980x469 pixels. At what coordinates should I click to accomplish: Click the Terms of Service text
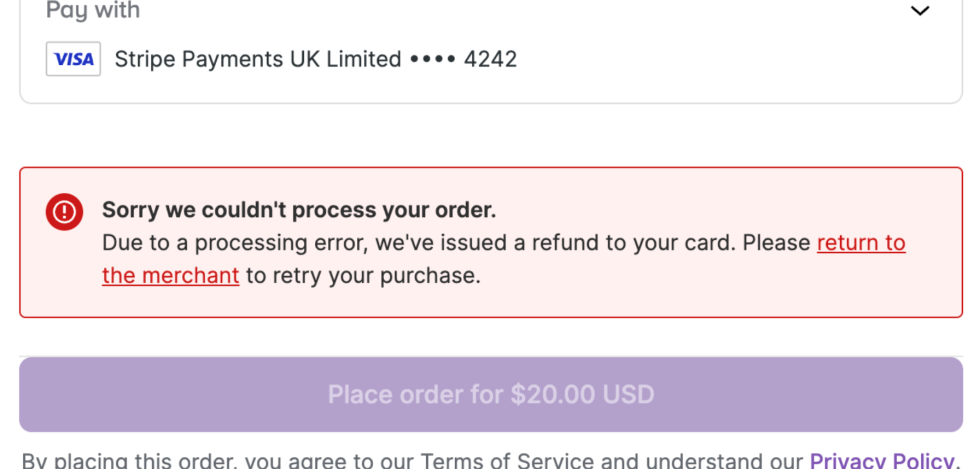coord(506,461)
